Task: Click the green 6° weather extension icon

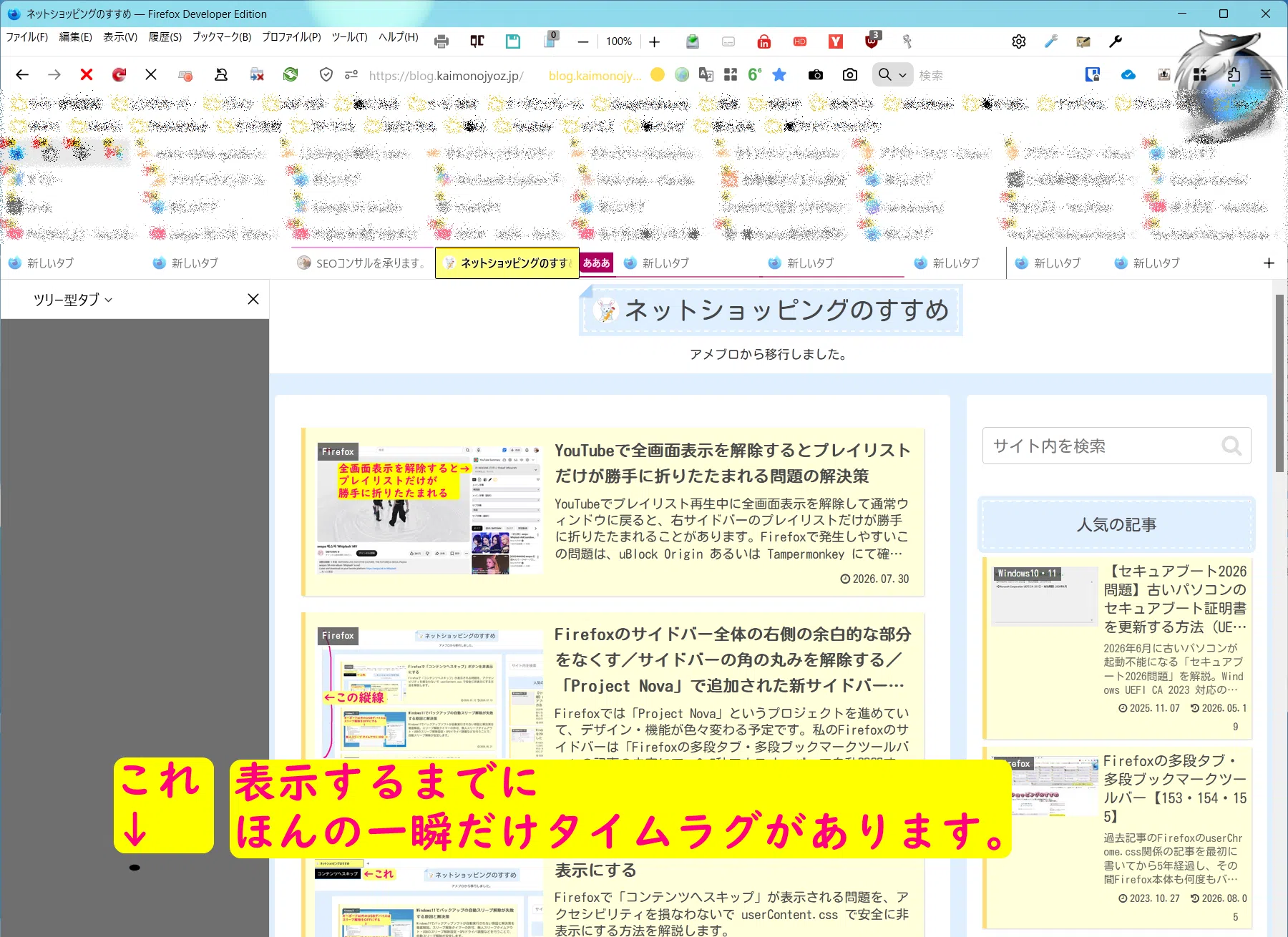Action: tap(754, 74)
